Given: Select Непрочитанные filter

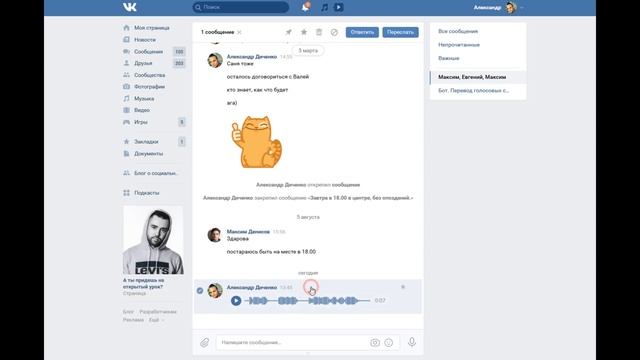Looking at the screenshot, I should point(459,45).
